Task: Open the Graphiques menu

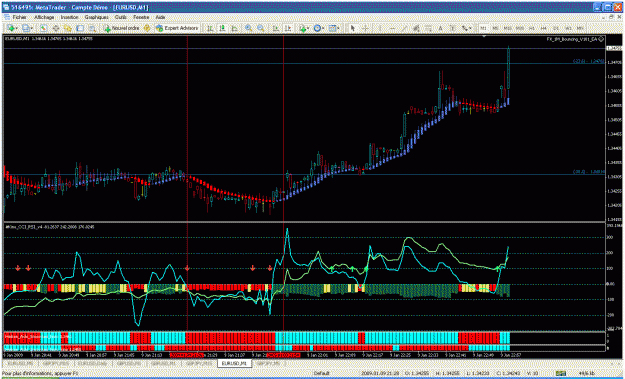Action: coord(96,18)
